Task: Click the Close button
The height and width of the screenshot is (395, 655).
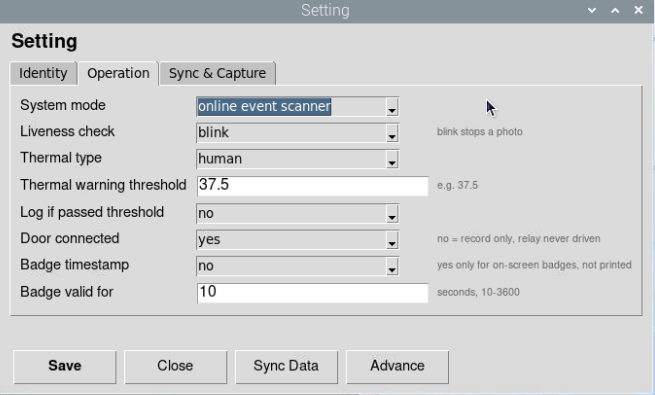Action: pos(175,366)
